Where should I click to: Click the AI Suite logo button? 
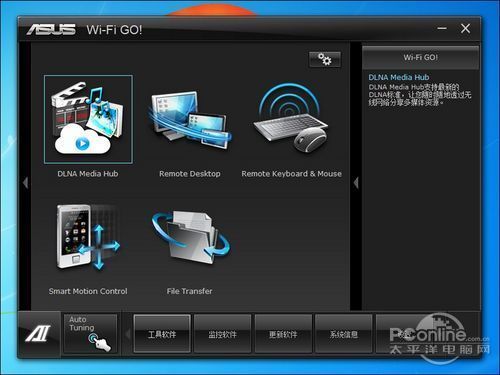(x=39, y=334)
